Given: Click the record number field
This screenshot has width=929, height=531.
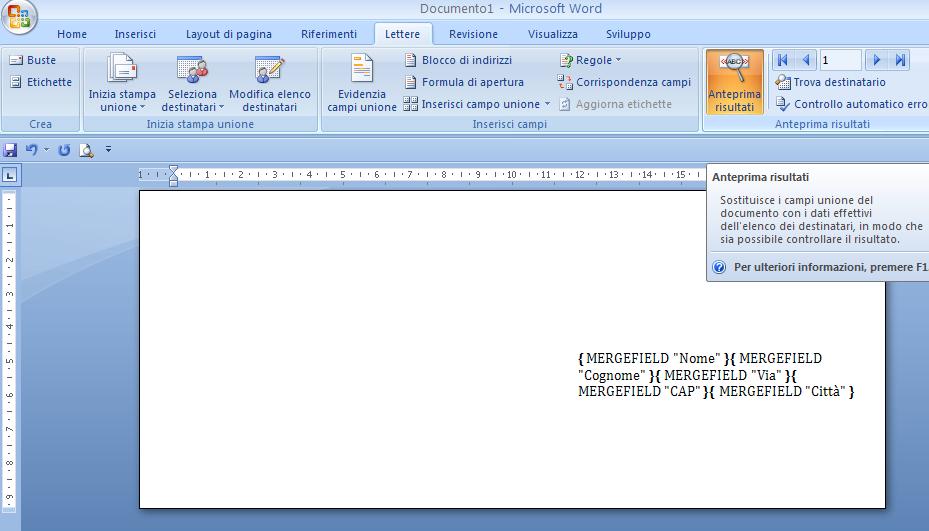Looking at the screenshot, I should (840, 60).
